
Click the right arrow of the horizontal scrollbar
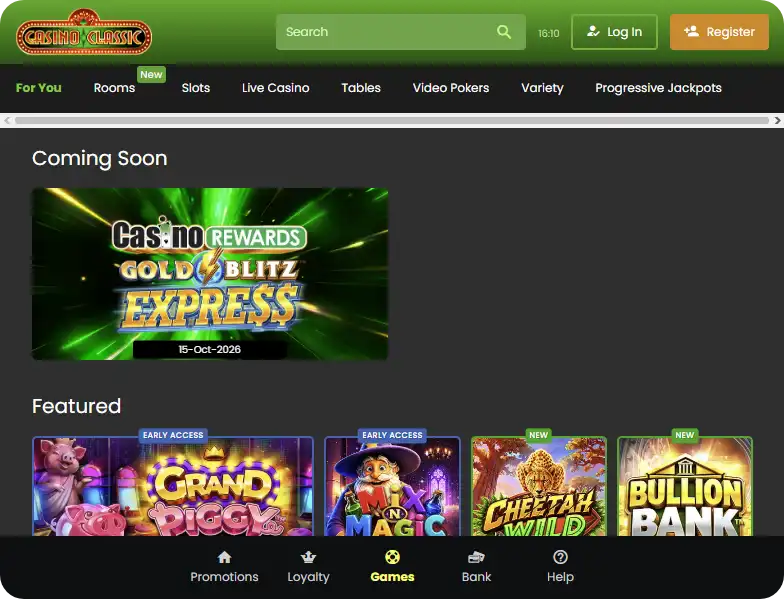[777, 120]
